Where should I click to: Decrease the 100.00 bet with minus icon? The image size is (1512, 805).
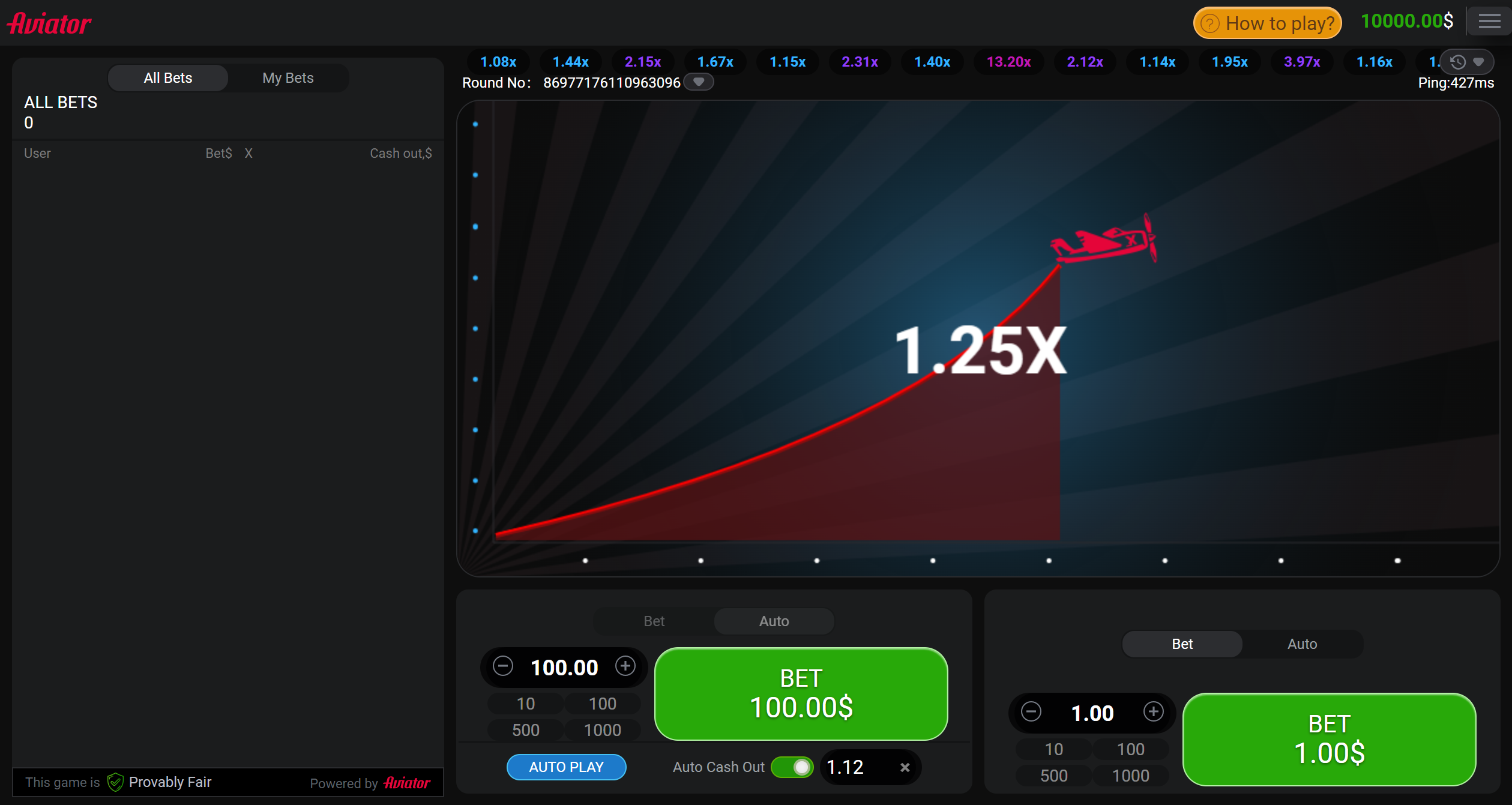502,666
